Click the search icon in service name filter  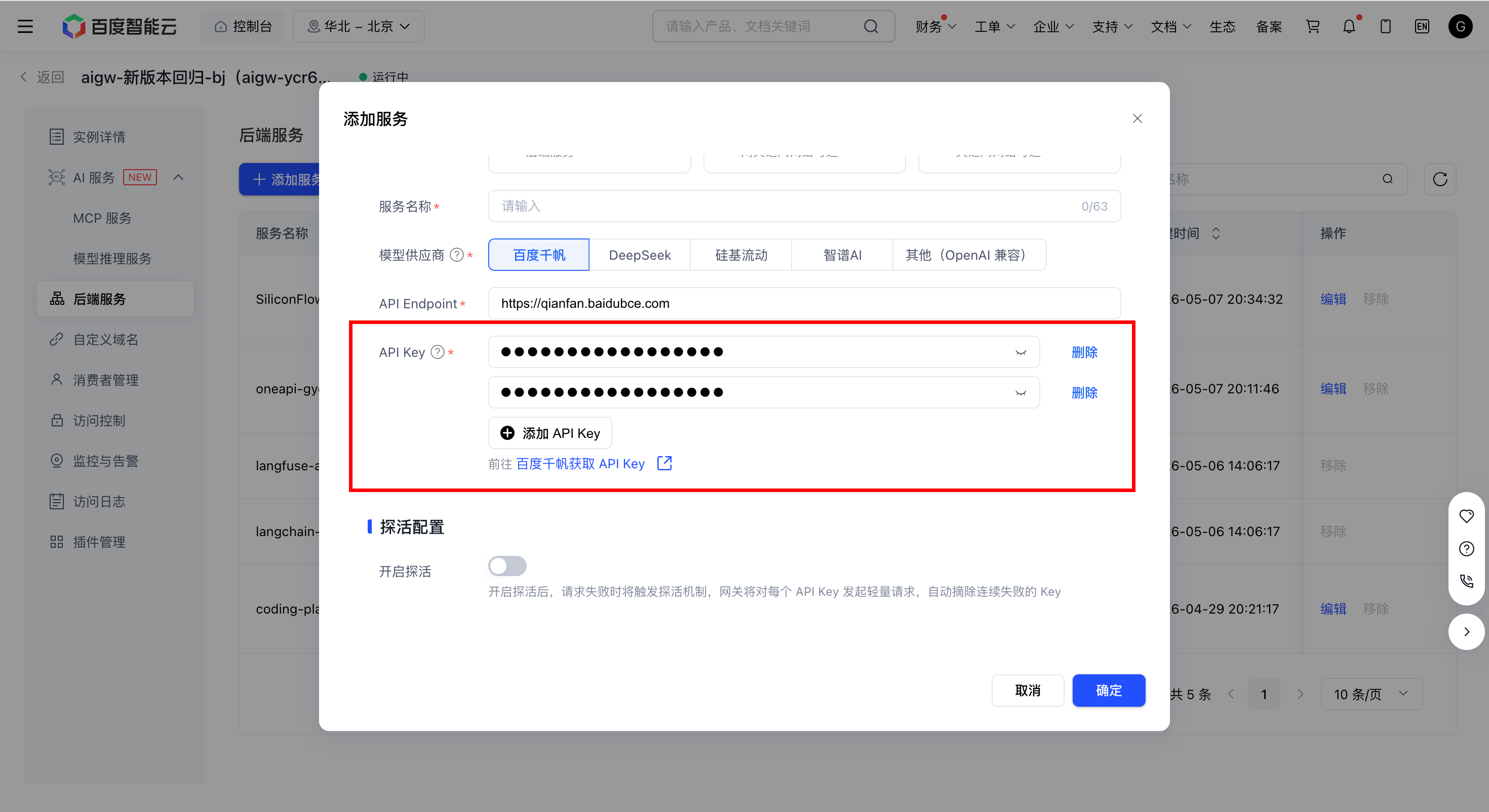(x=1387, y=179)
